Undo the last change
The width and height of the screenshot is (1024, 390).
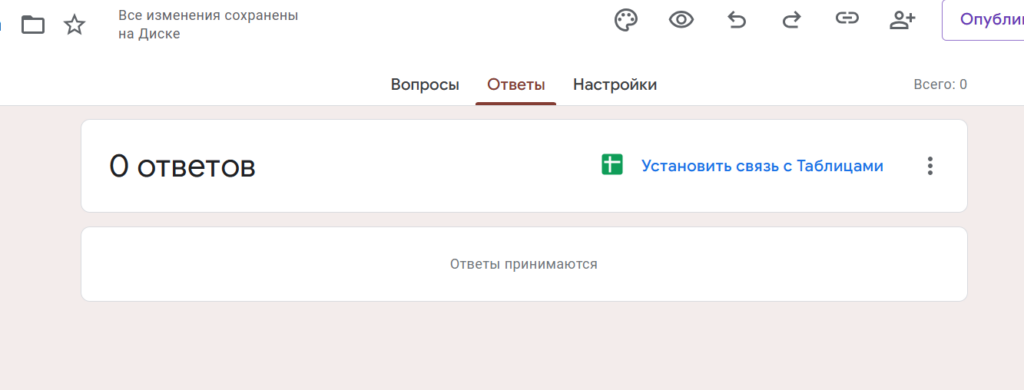(x=737, y=21)
